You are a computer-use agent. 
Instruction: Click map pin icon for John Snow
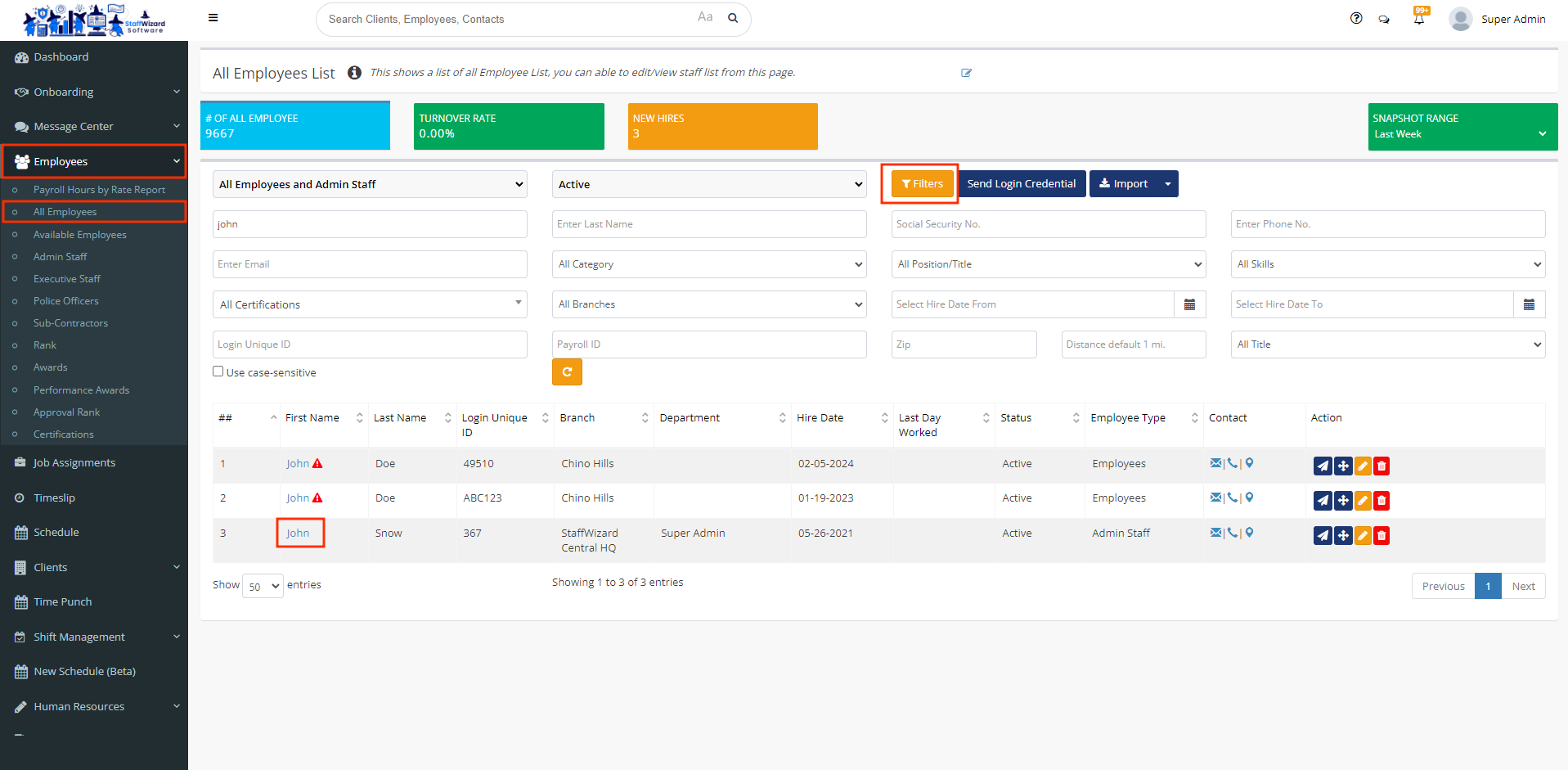tap(1249, 533)
